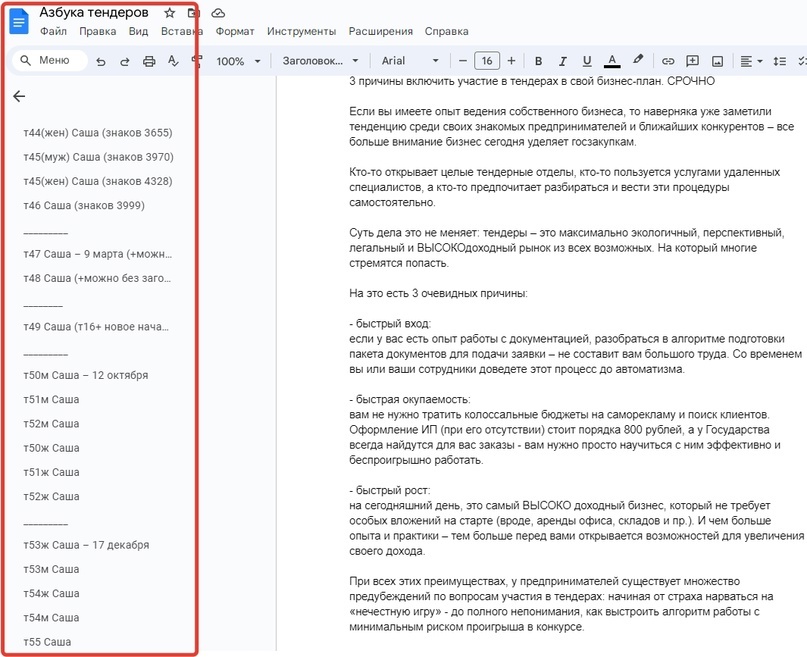
Task: Select outline item т52ж Саша
Action: coord(51,496)
